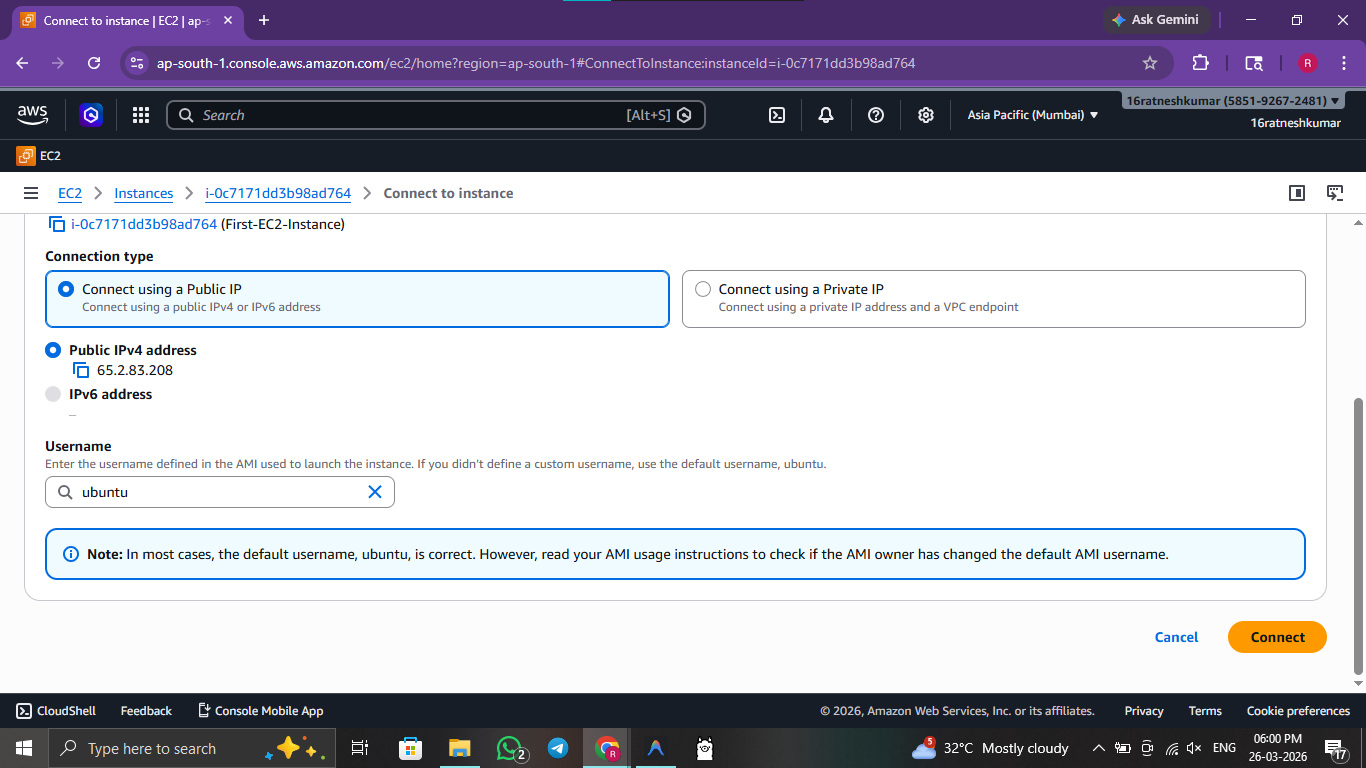1366x768 pixels.
Task: Select Connect using a Public IP
Action: tap(357, 298)
